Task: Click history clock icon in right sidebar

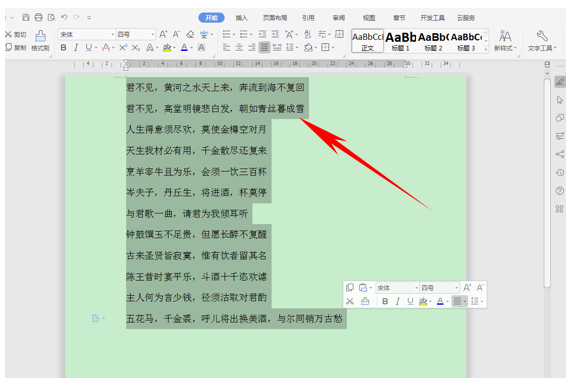Action: [x=560, y=172]
